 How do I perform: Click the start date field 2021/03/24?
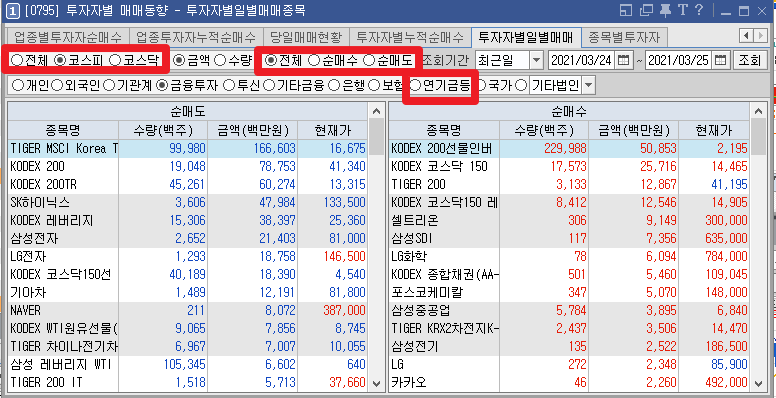582,60
